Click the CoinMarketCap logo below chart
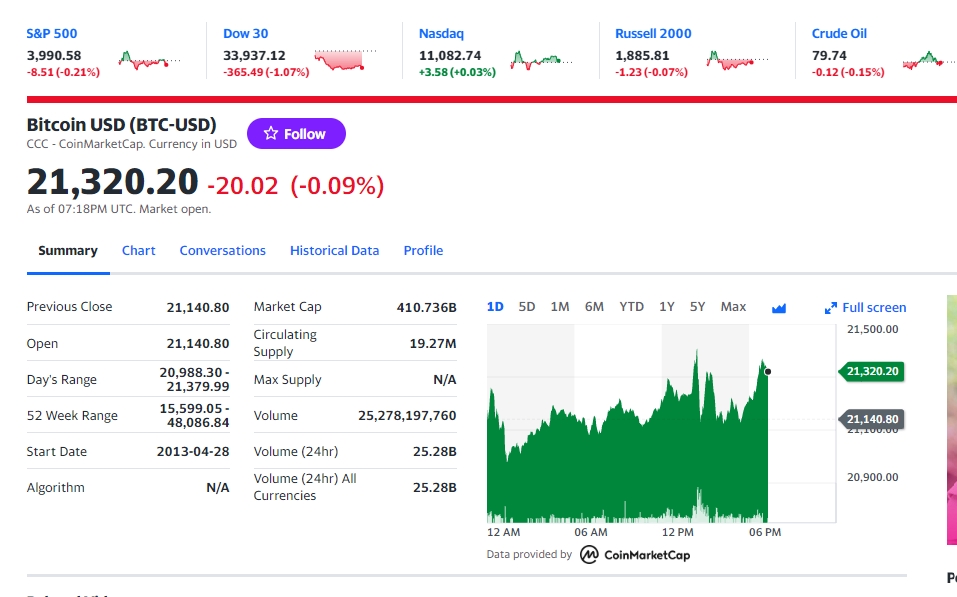The height and width of the screenshot is (597, 957). [x=635, y=554]
